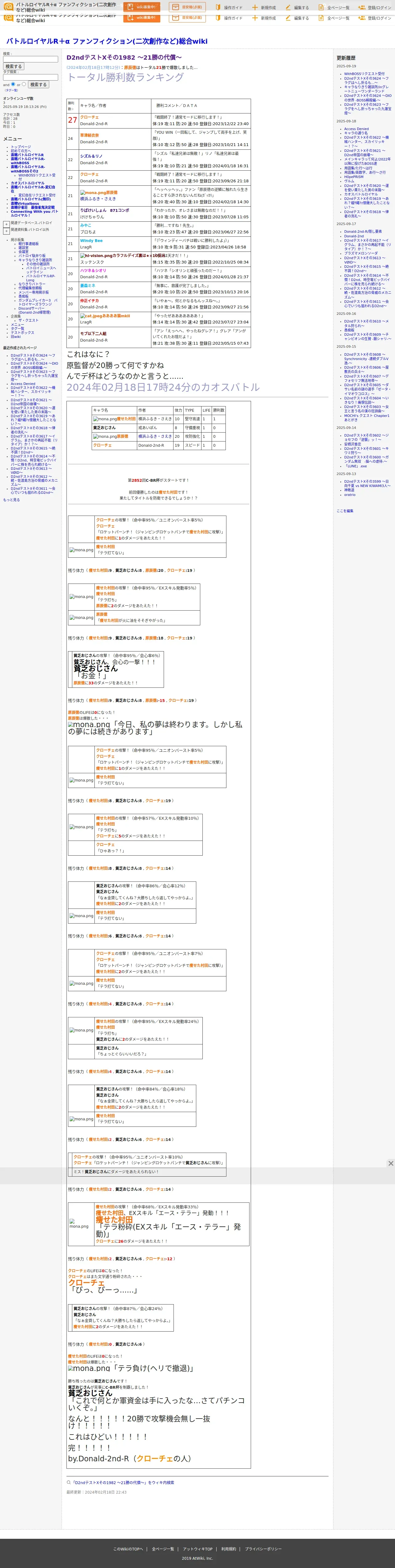Open 直轄バトルロイヤルR menu link

tap(27, 155)
